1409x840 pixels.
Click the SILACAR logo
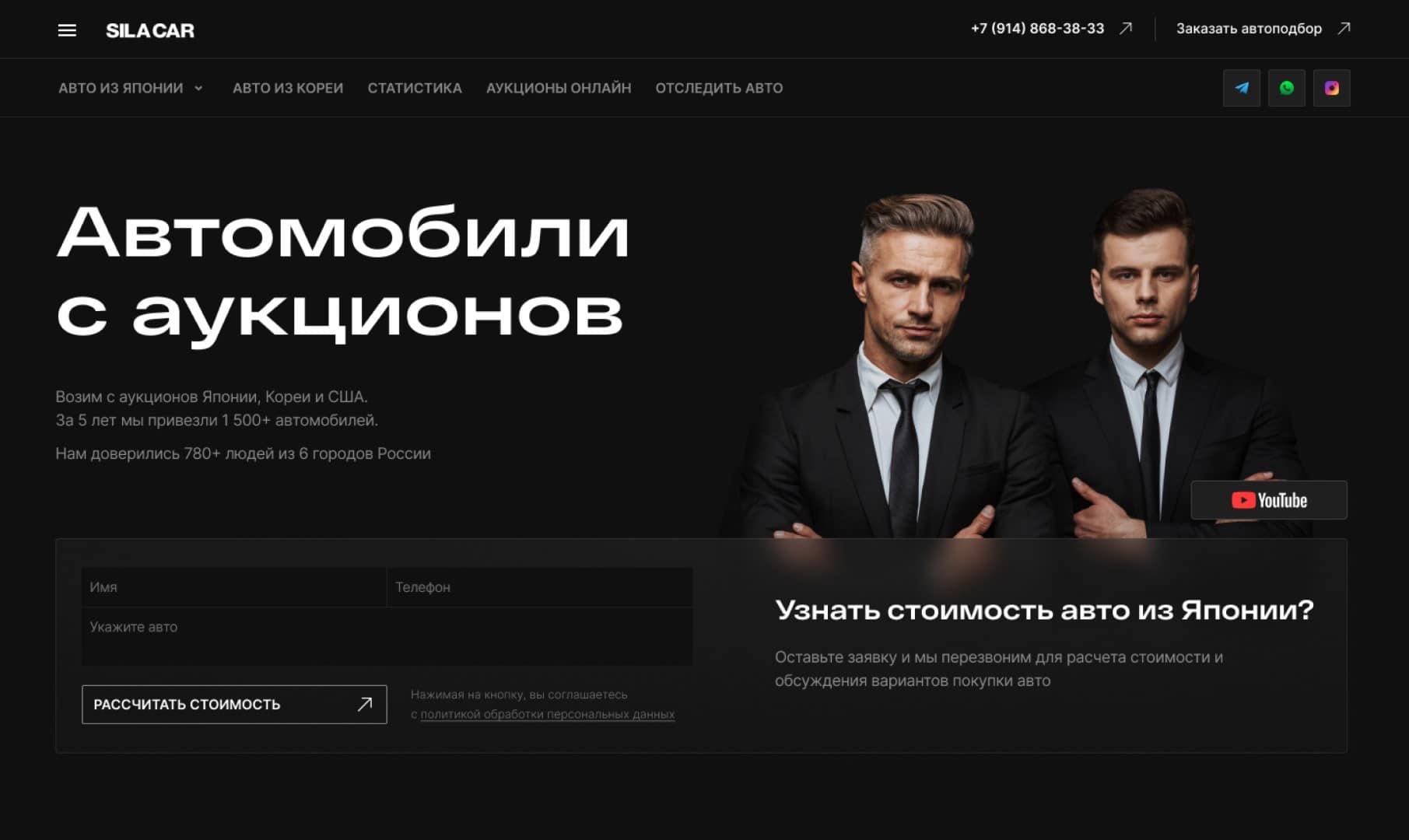coord(150,30)
